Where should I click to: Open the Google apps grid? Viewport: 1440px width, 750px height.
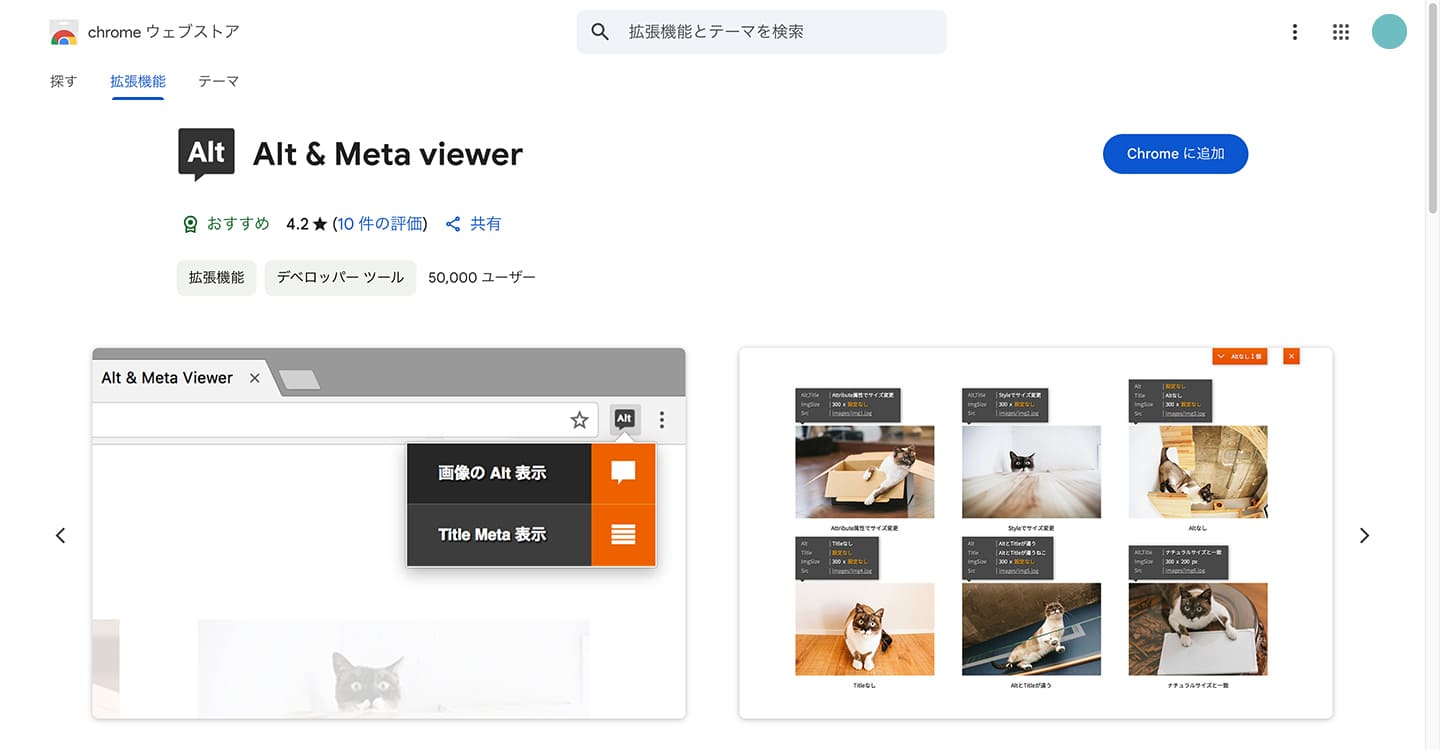1341,32
